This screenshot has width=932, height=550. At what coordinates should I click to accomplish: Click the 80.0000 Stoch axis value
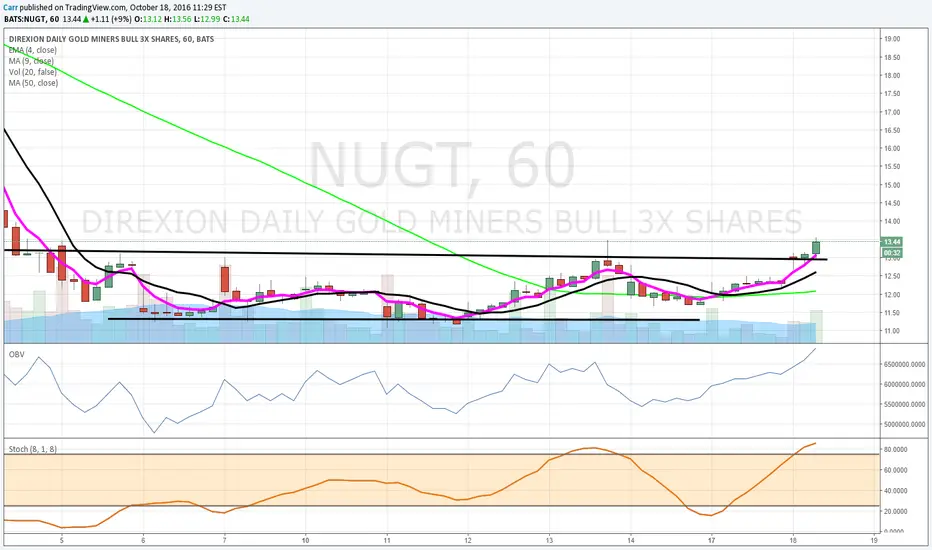[895, 450]
